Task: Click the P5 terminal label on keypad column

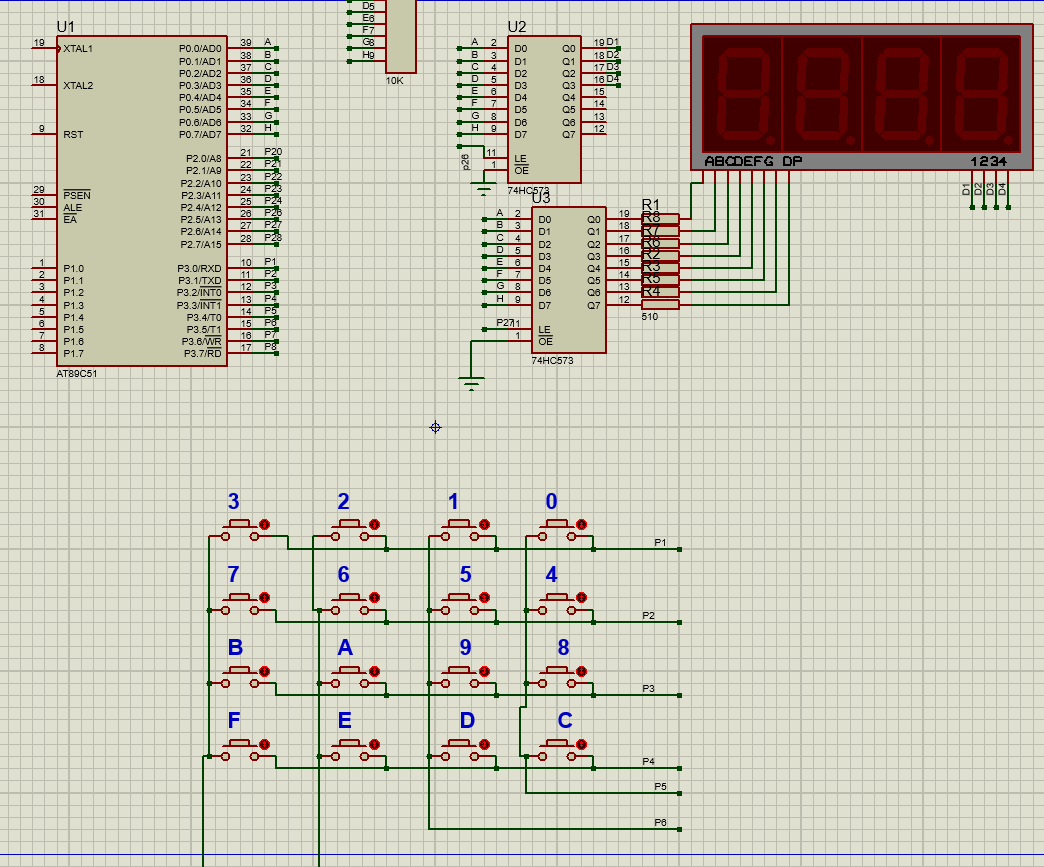Action: (x=660, y=786)
